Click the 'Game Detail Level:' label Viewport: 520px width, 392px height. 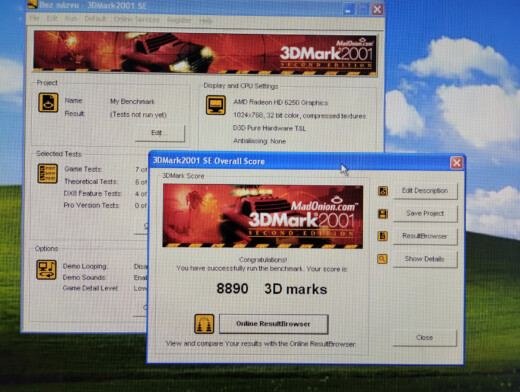90,288
